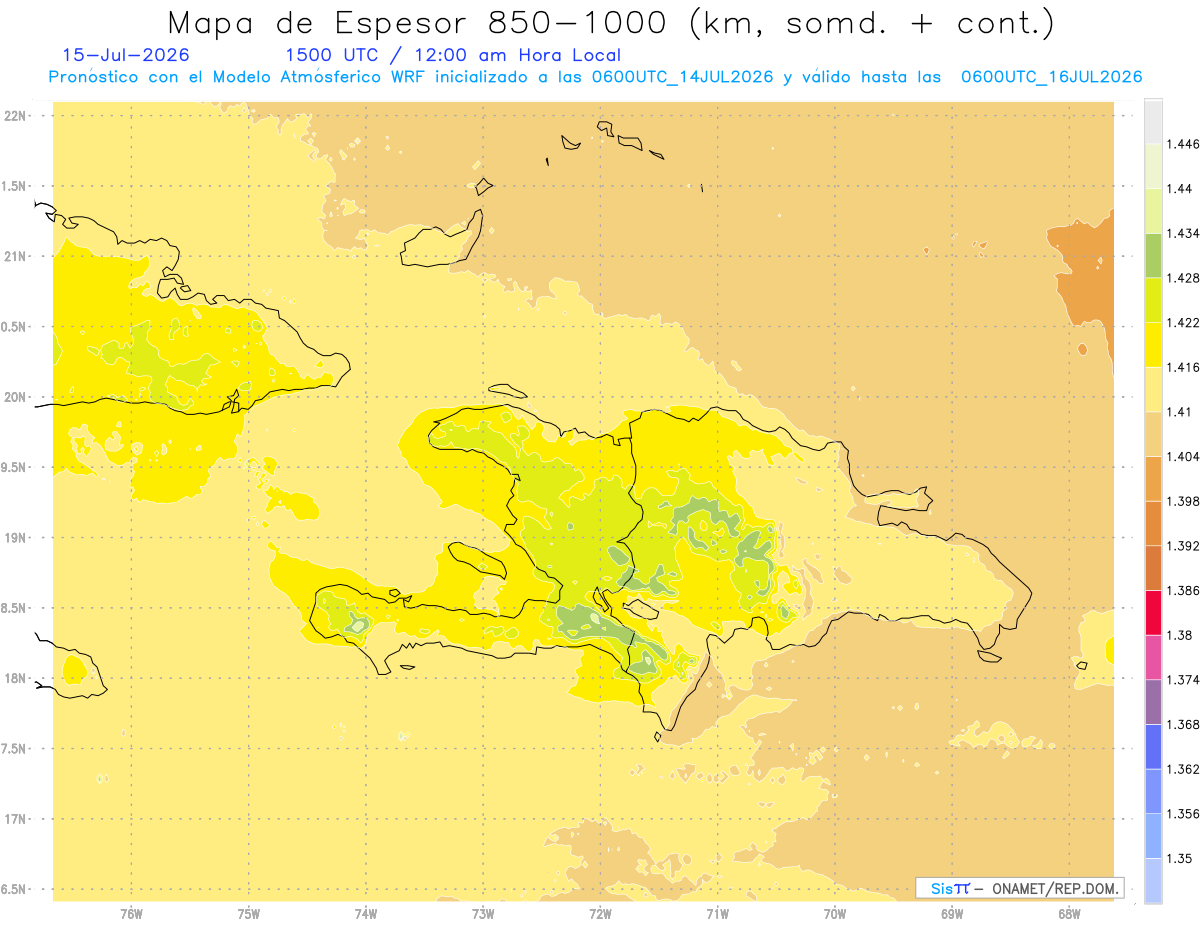Click the longitude label 68W
The width and height of the screenshot is (1200, 927).
point(1069,914)
